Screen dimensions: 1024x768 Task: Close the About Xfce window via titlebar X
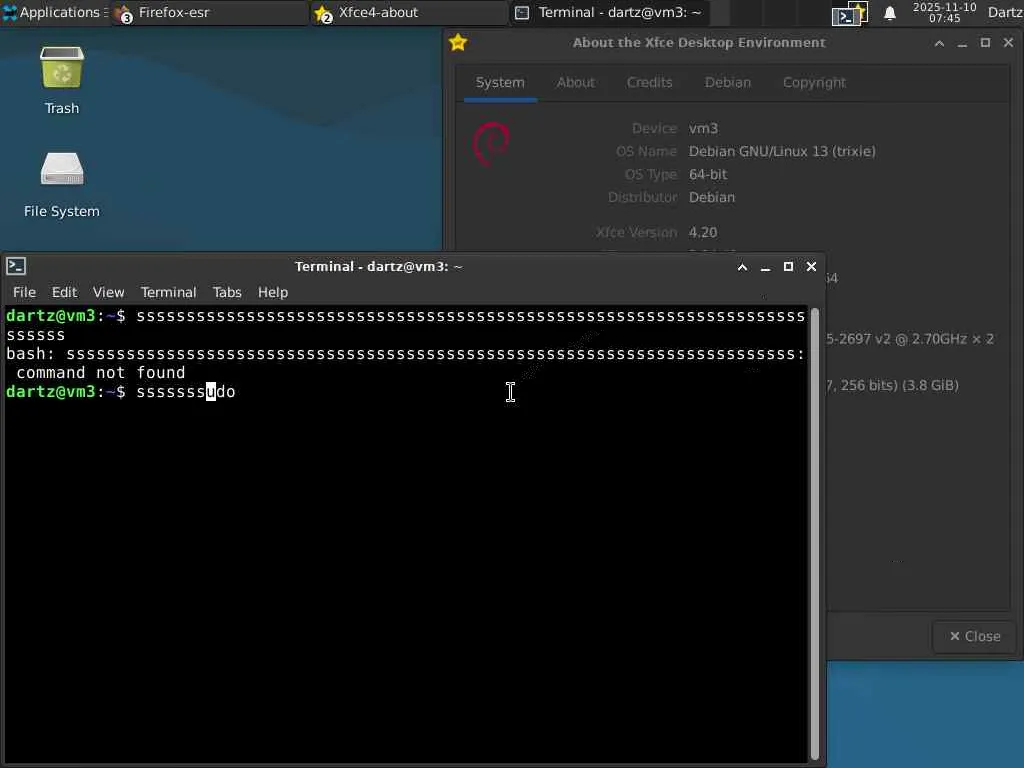[x=1008, y=43]
